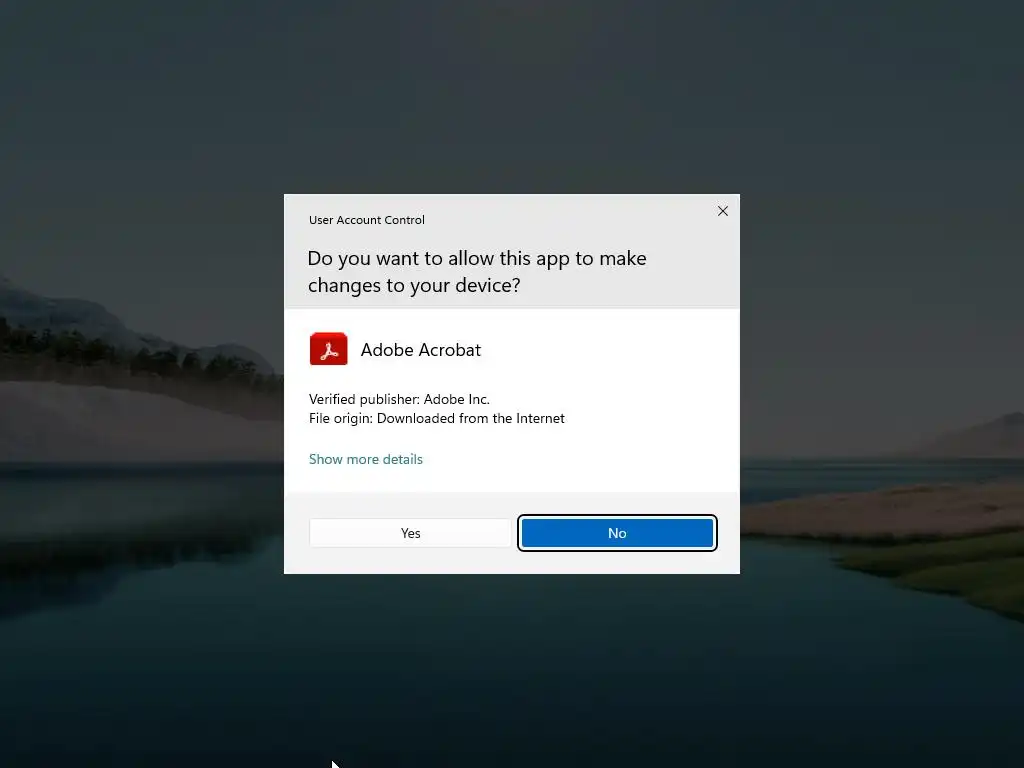This screenshot has height=768, width=1024.
Task: Click the File origin: Downloaded from the Internet line
Action: tap(437, 418)
